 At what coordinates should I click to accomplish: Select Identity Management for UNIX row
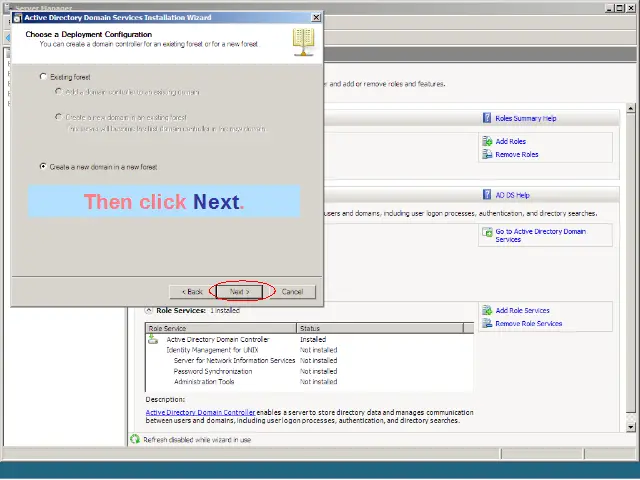pyautogui.click(x=309, y=350)
